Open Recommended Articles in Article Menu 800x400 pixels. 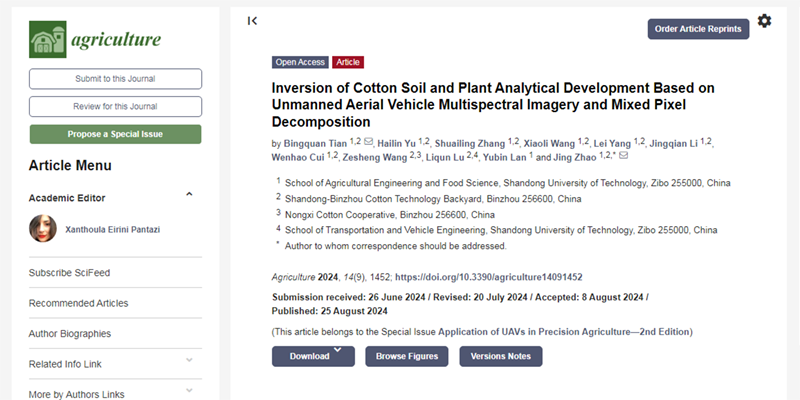tap(78, 303)
